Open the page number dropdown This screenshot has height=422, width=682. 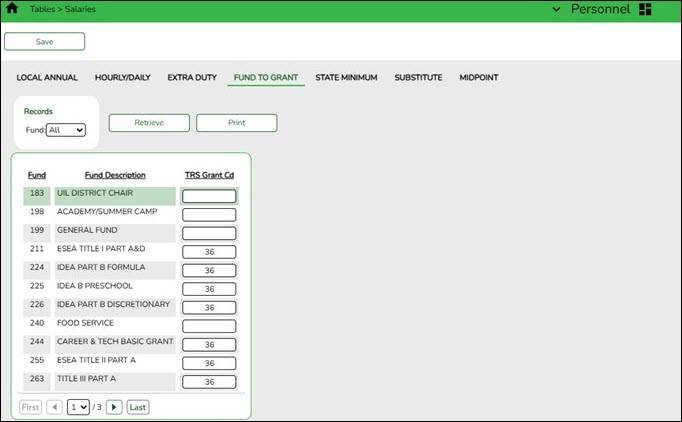[78, 407]
